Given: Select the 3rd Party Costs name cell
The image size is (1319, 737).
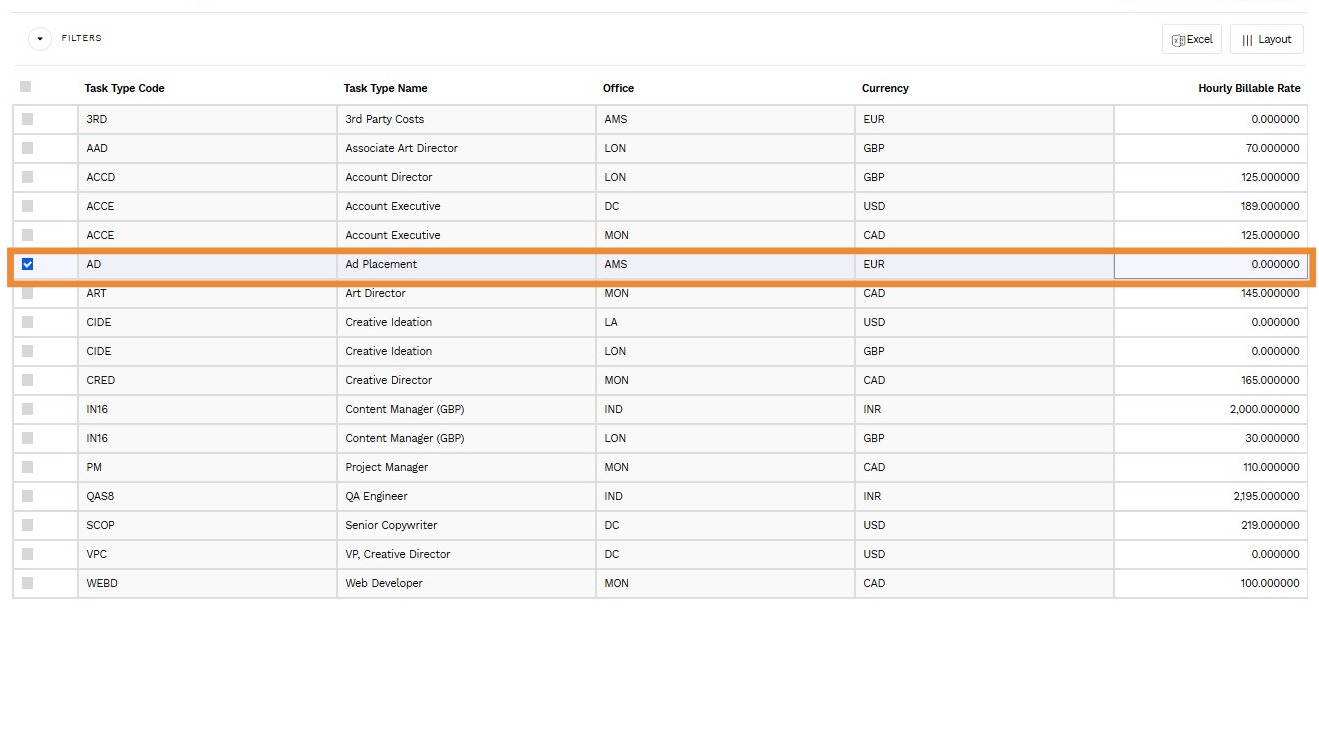Looking at the screenshot, I should click(x=466, y=119).
